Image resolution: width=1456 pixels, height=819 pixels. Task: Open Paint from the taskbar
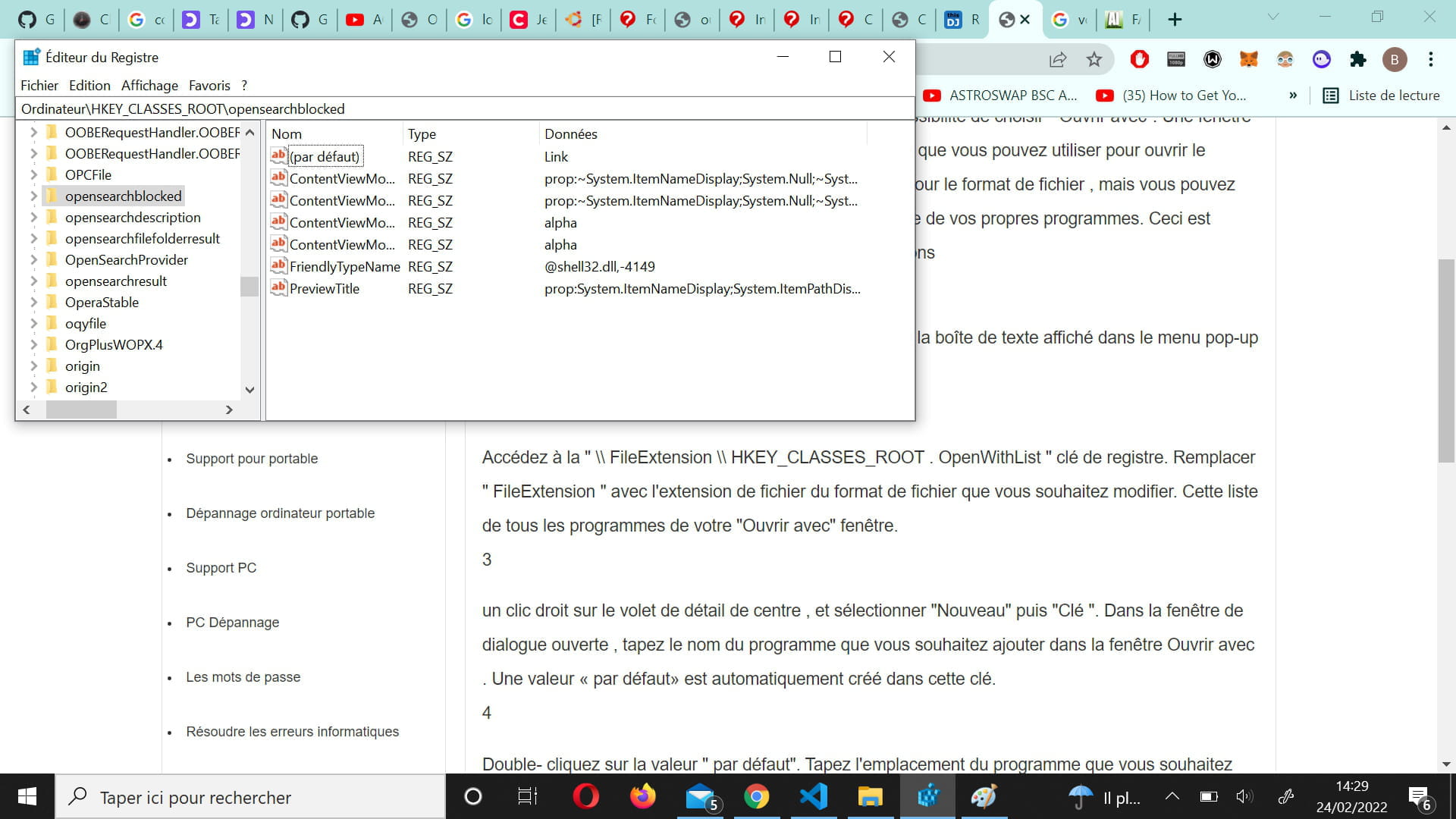tap(984, 796)
